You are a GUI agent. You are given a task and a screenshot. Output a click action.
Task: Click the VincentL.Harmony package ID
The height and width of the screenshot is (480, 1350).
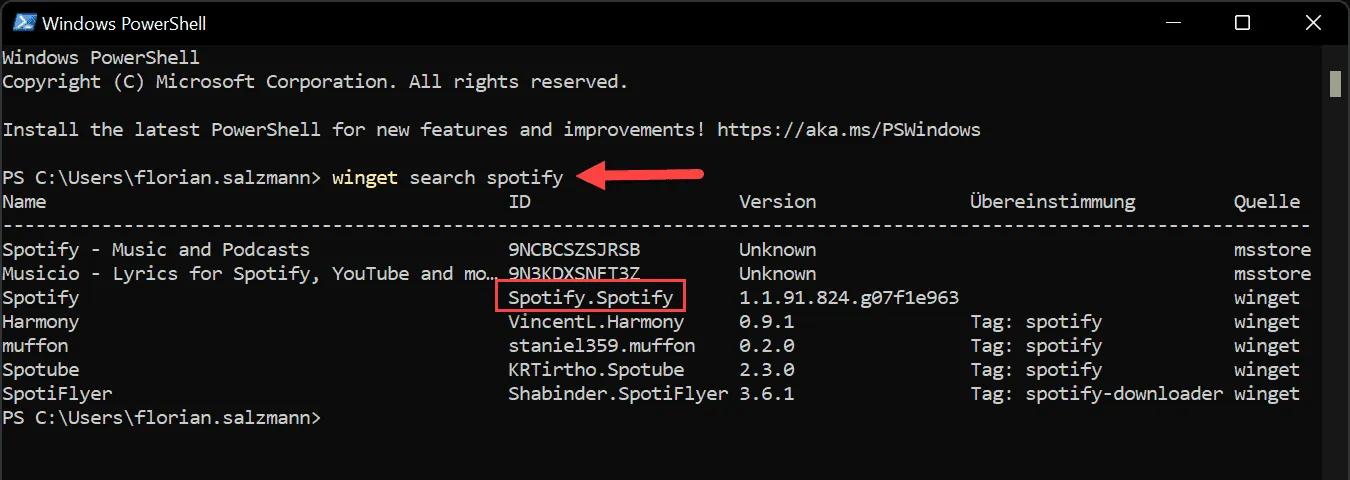[596, 322]
